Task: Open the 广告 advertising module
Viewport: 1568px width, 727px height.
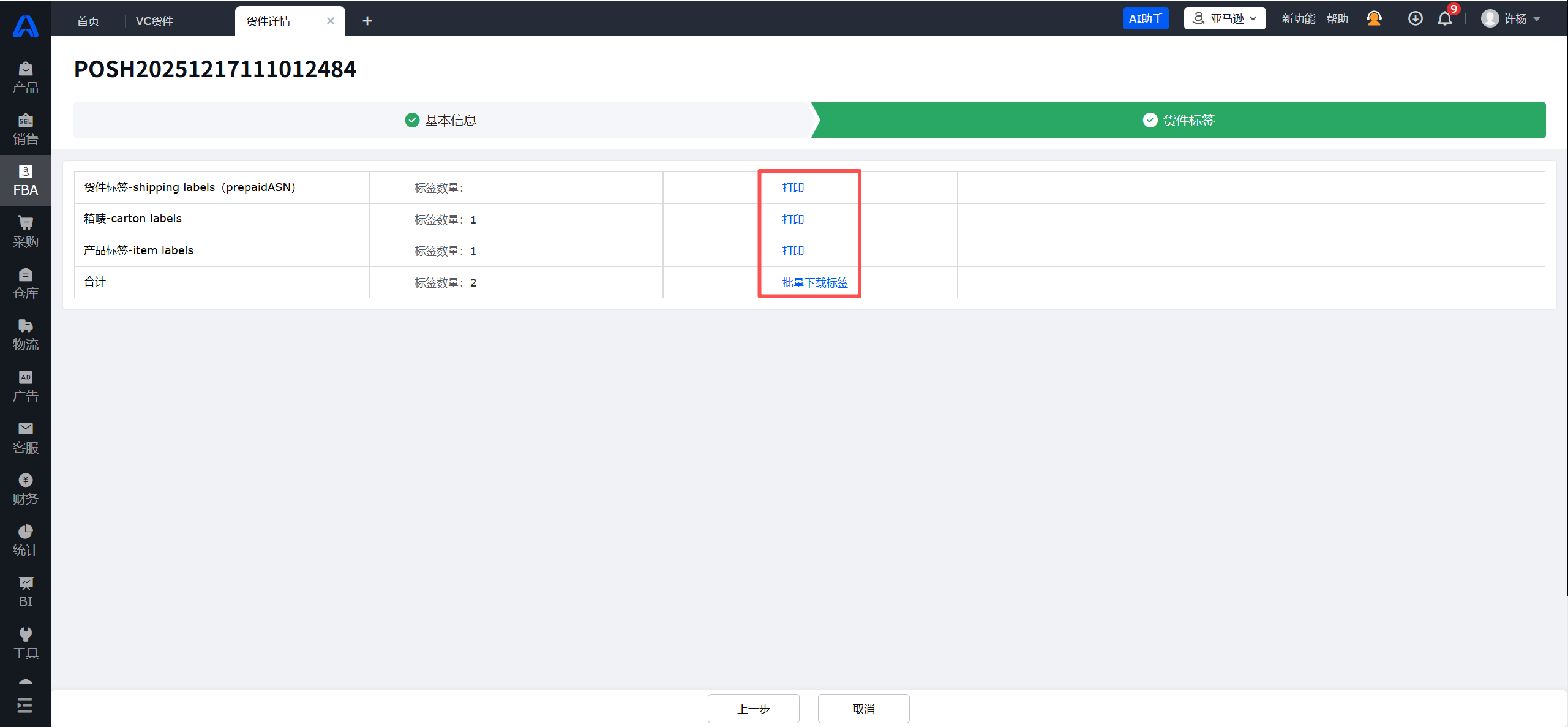Action: (25, 386)
